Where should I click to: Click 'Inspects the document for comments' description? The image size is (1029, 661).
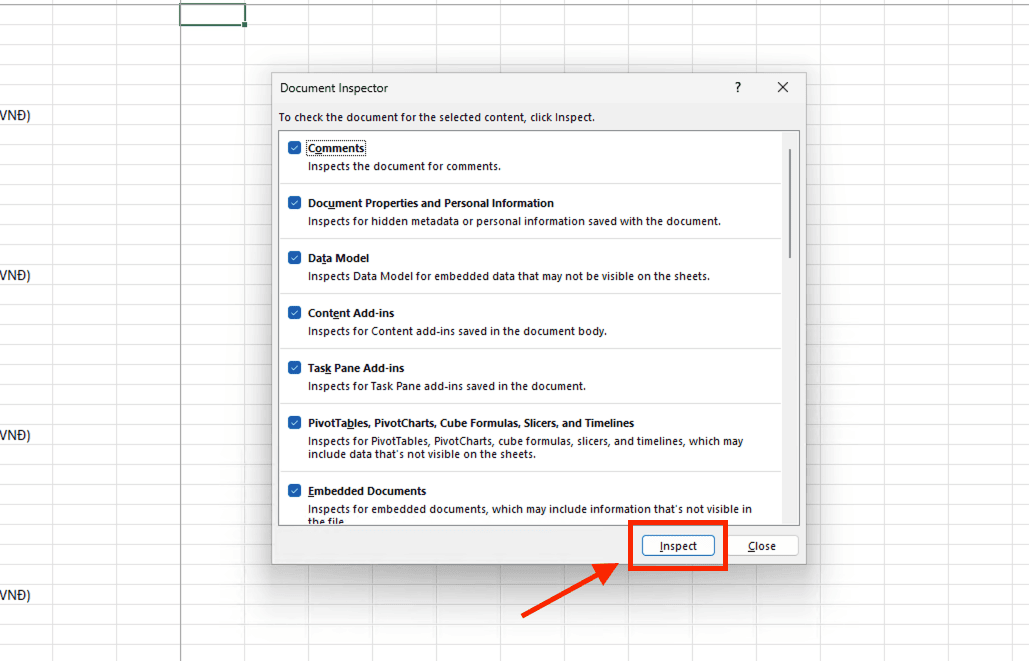coord(404,166)
